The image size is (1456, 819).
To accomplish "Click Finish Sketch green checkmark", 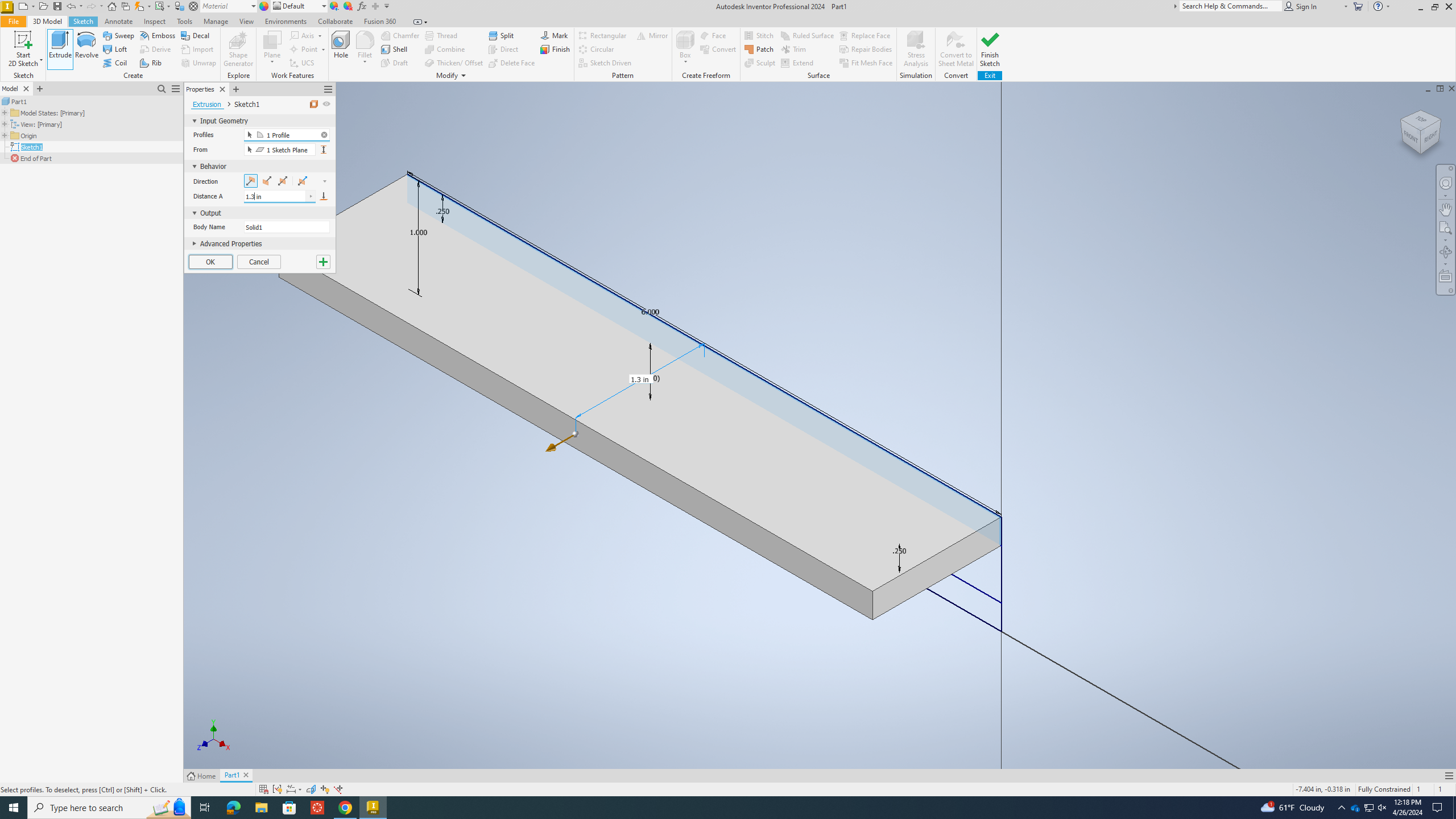I will point(990,49).
